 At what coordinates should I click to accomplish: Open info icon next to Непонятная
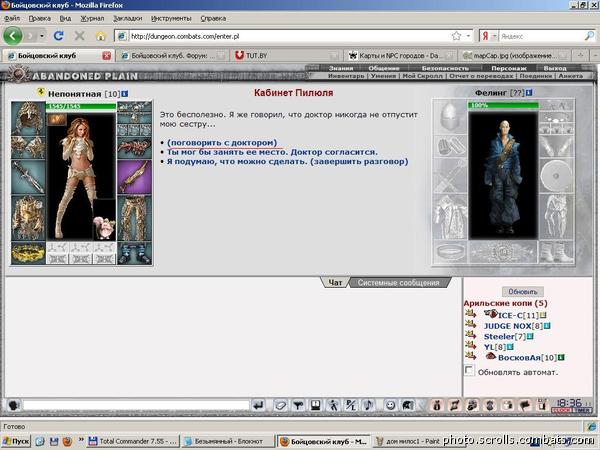pos(125,93)
